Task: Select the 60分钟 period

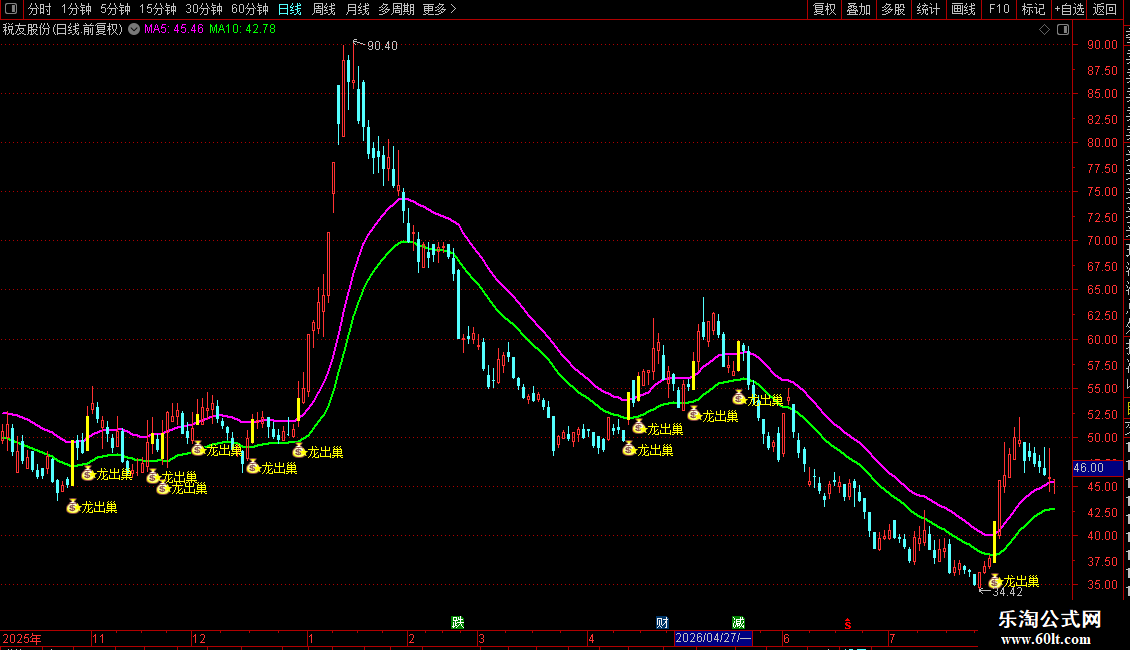Action: [250, 9]
